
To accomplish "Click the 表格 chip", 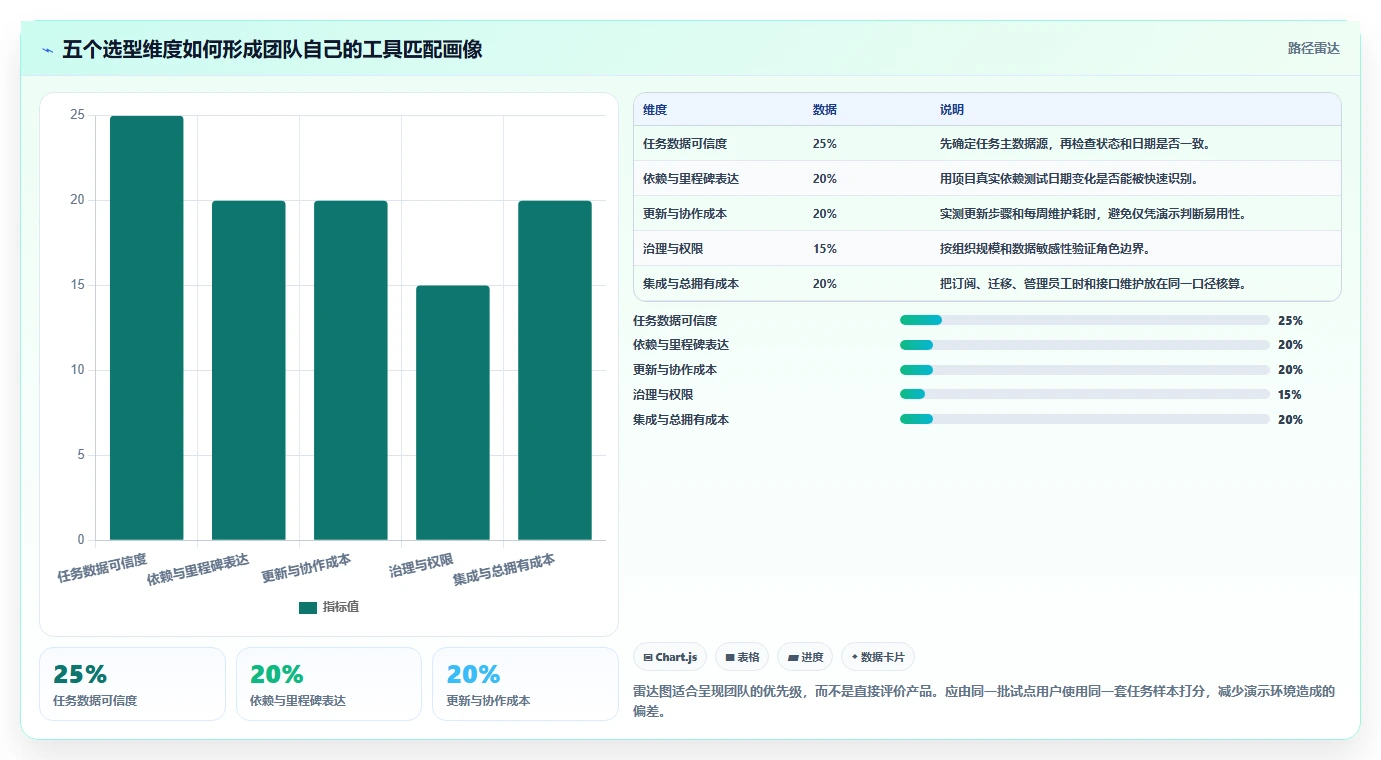I will [x=742, y=657].
